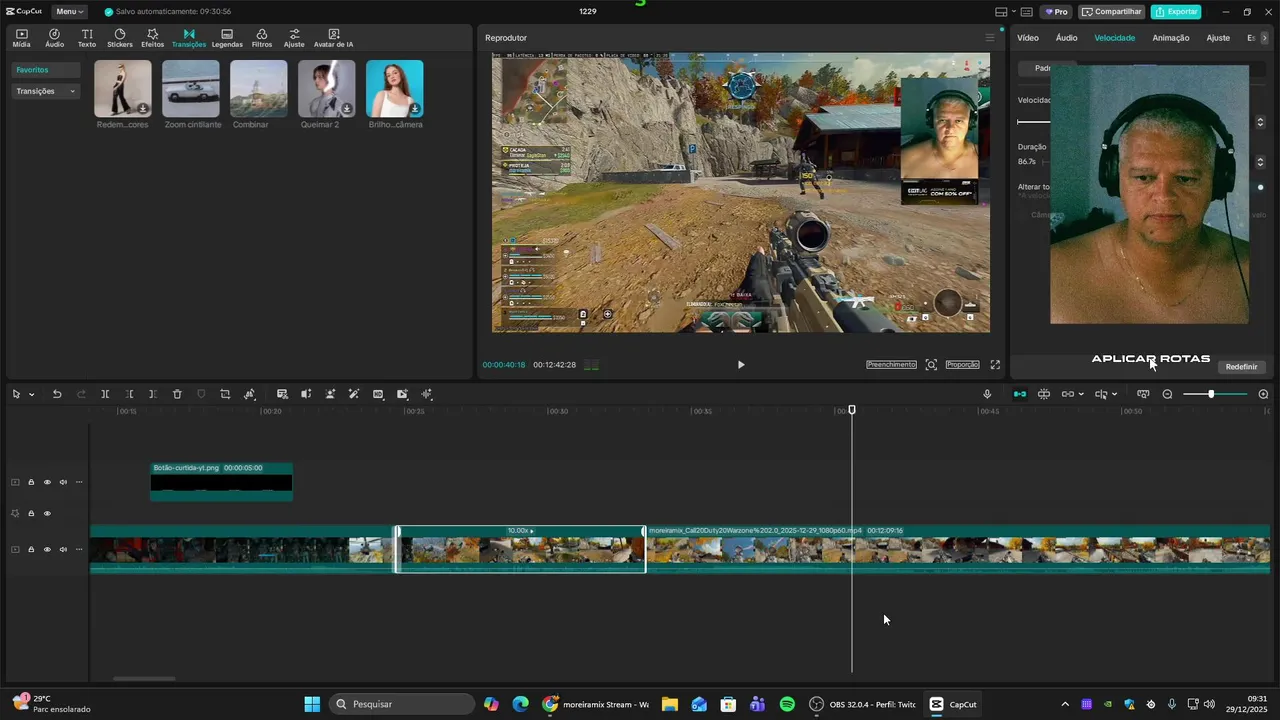Viewport: 1280px width, 720px height.
Task: Click the crop and rotate tool icon
Action: pyautogui.click(x=225, y=394)
